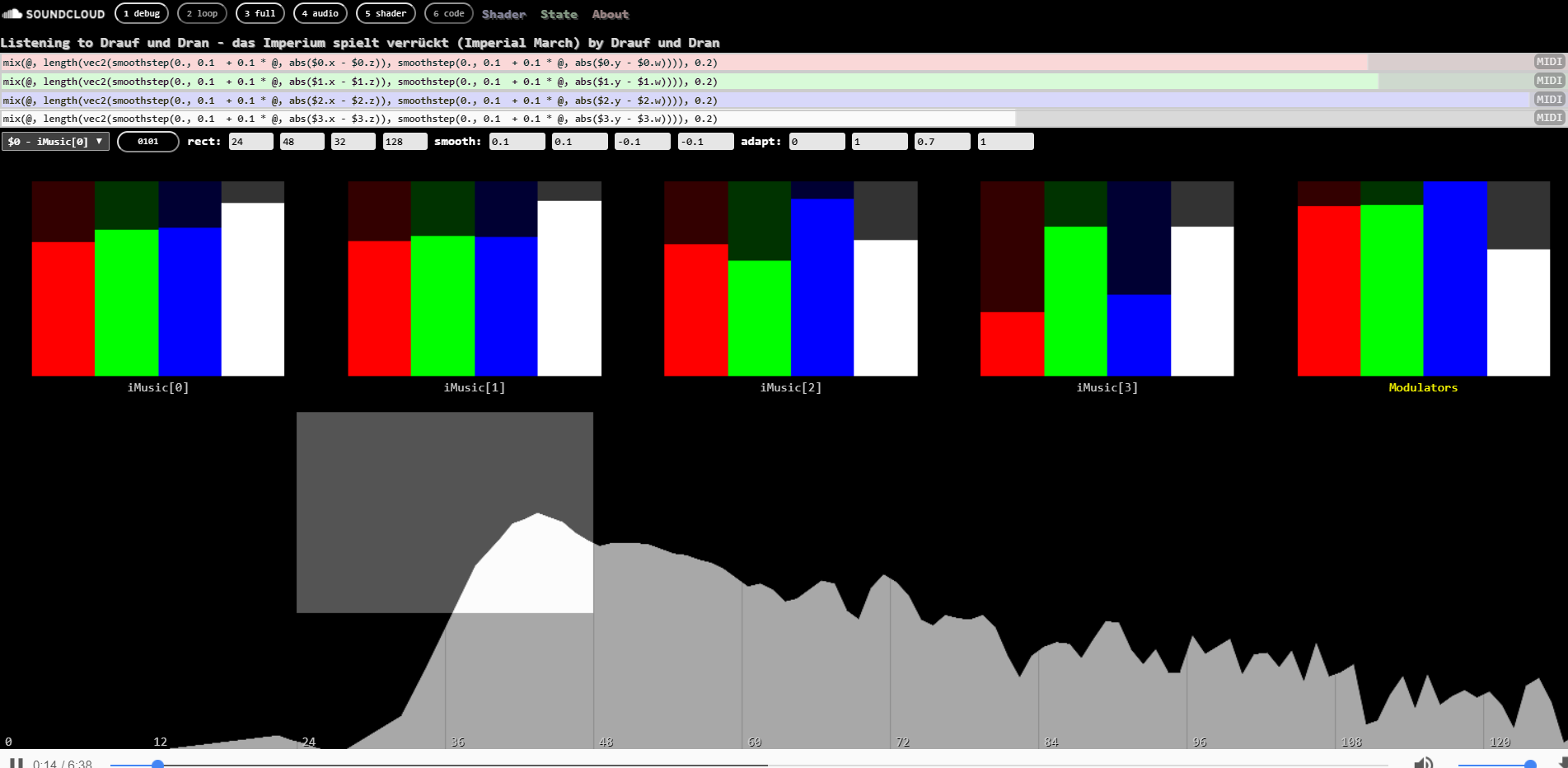Click the SoundCloud logo

click(x=54, y=14)
